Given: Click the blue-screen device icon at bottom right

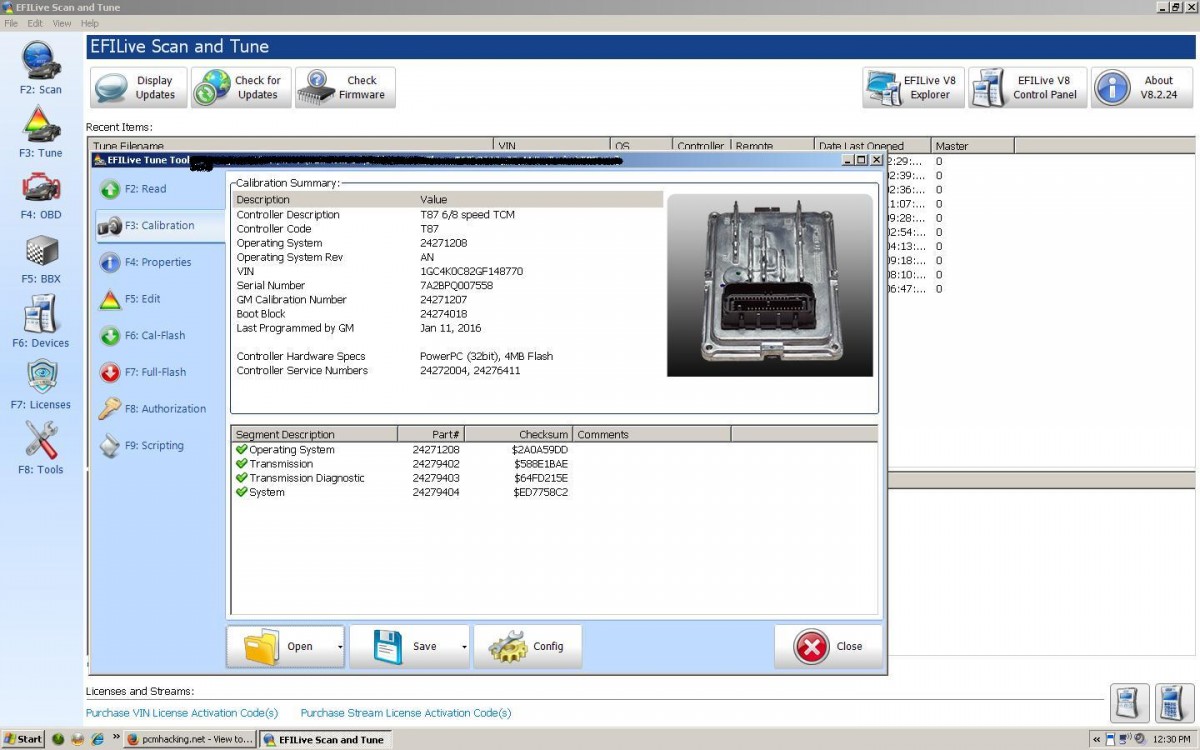Looking at the screenshot, I should pos(1130,703).
